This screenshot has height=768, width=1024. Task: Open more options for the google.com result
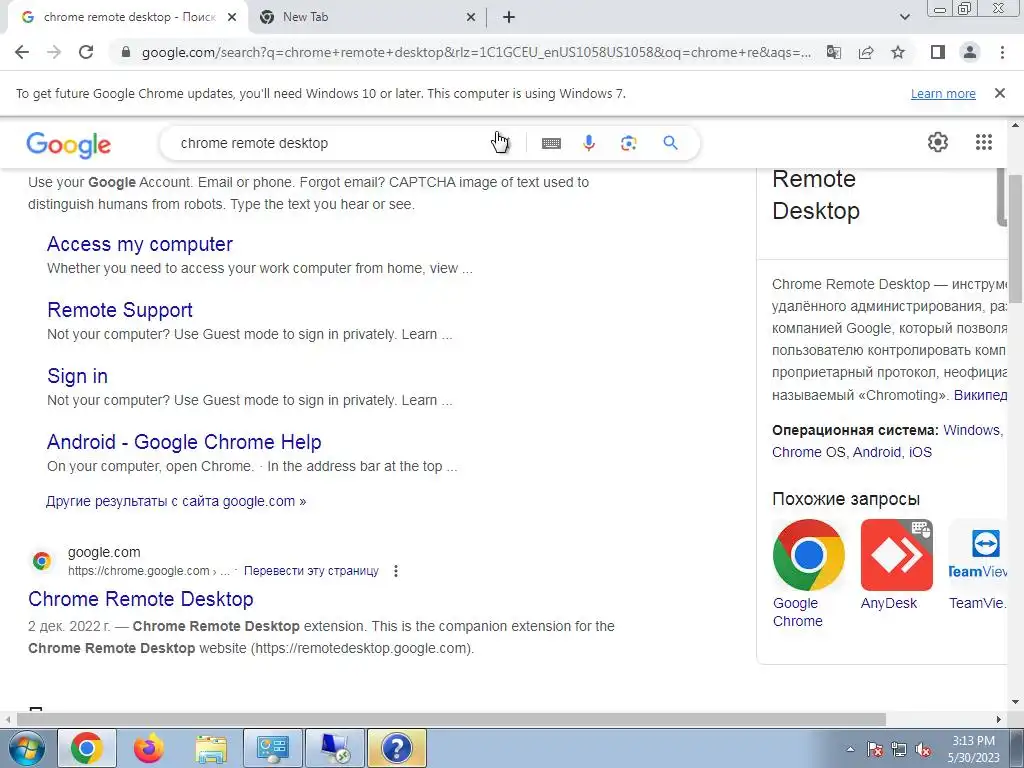tap(396, 571)
